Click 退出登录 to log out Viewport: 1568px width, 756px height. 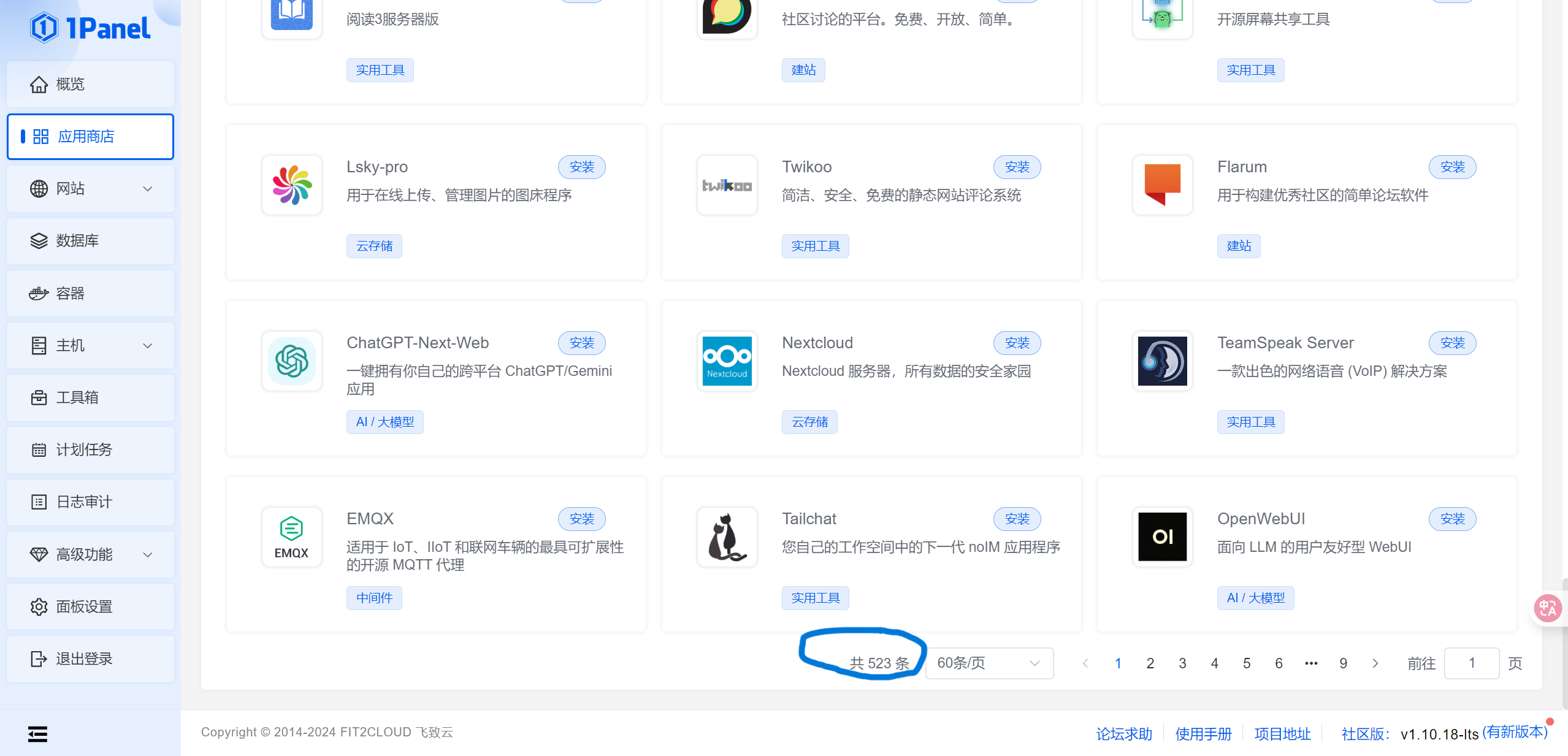[90, 659]
